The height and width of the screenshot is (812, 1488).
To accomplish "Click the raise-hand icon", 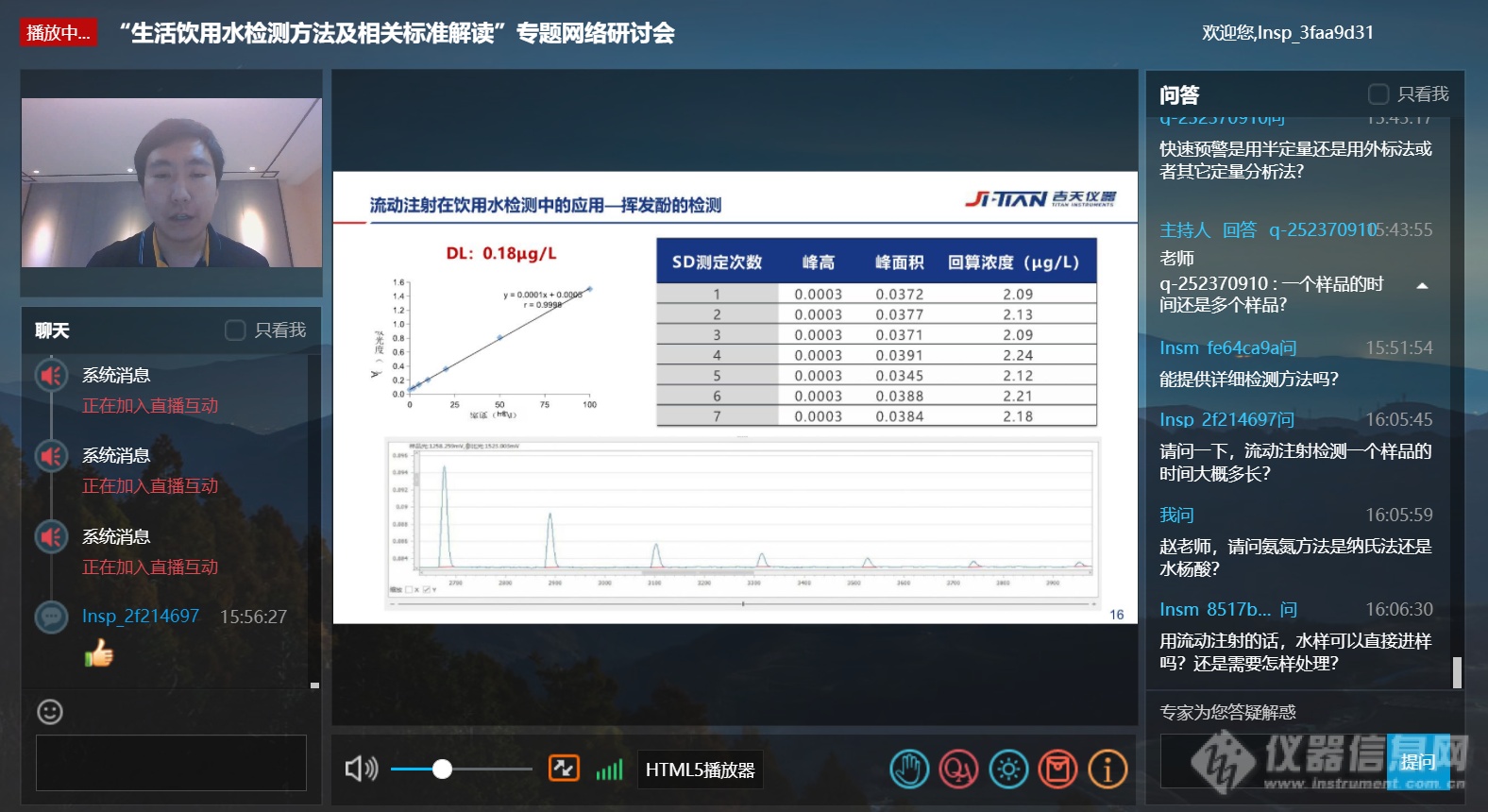I will (909, 770).
